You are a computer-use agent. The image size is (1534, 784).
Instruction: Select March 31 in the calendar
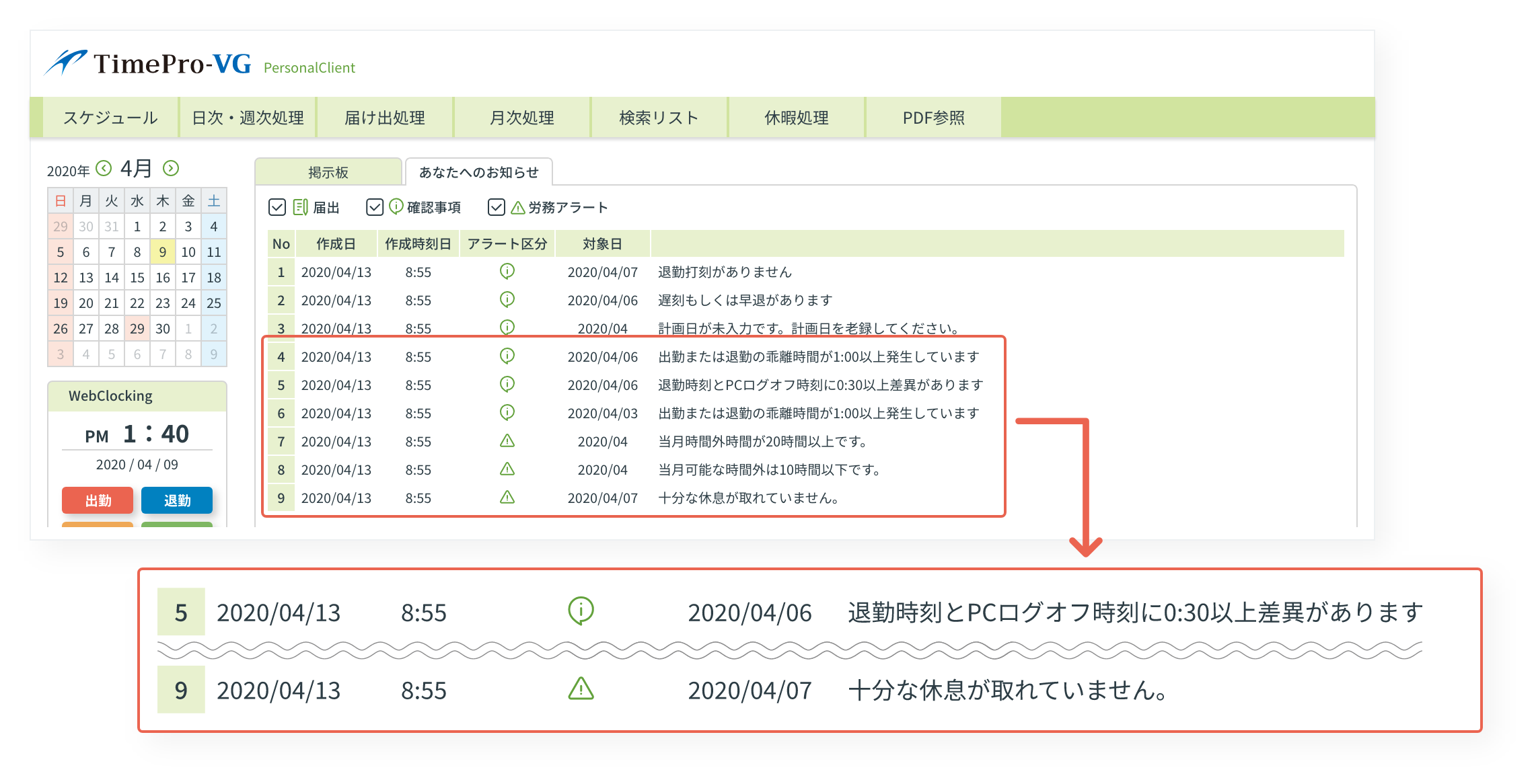pyautogui.click(x=112, y=227)
